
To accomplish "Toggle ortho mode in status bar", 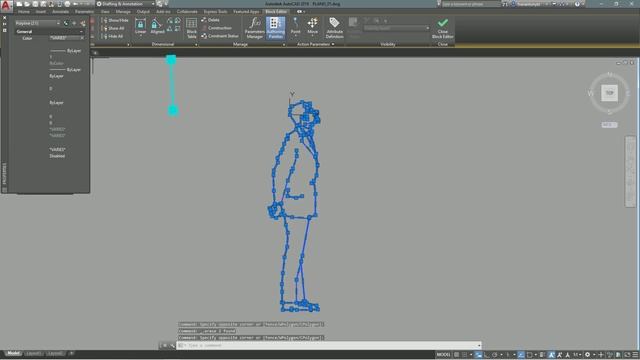I will pyautogui.click(x=487, y=355).
